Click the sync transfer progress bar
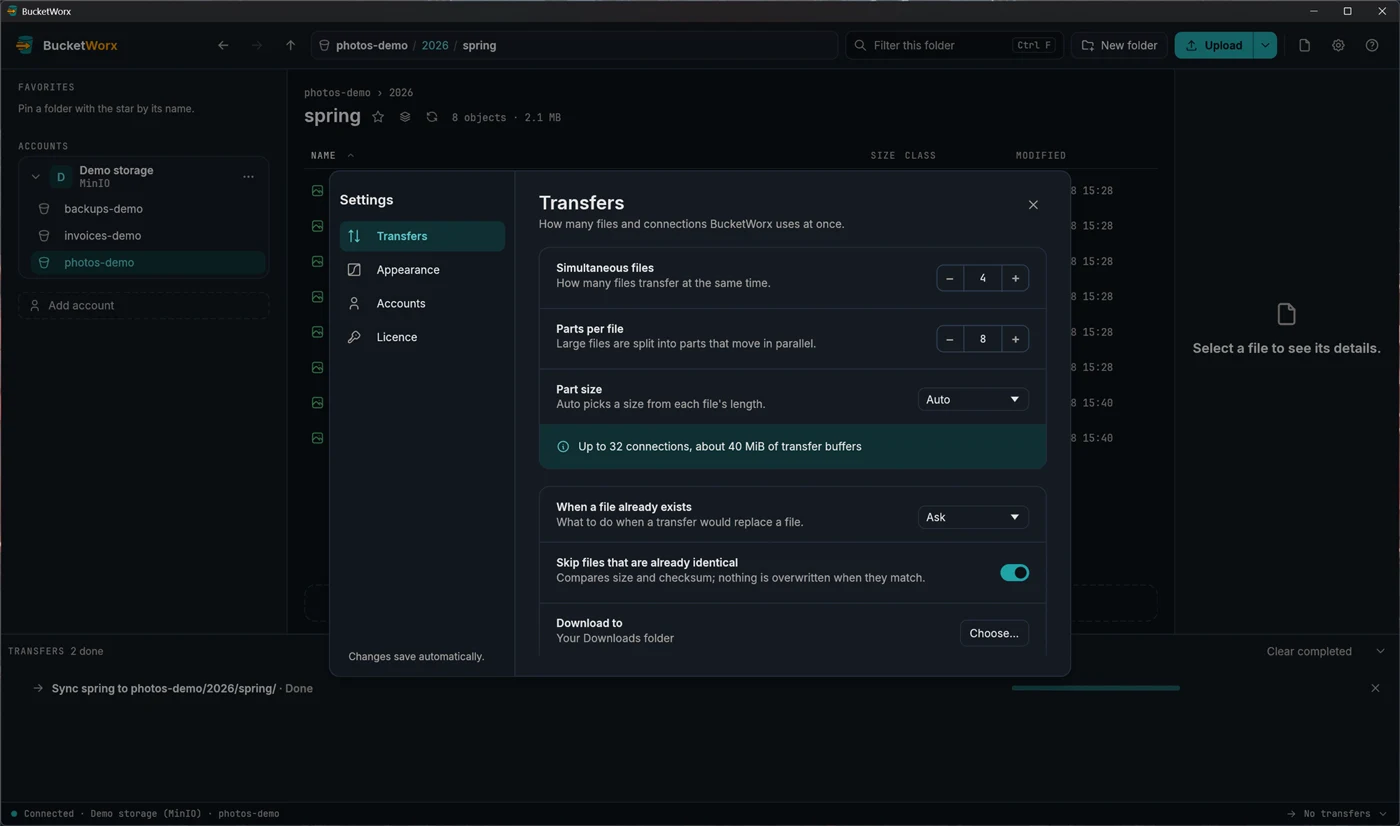Viewport: 1400px width, 826px height. [x=1096, y=688]
